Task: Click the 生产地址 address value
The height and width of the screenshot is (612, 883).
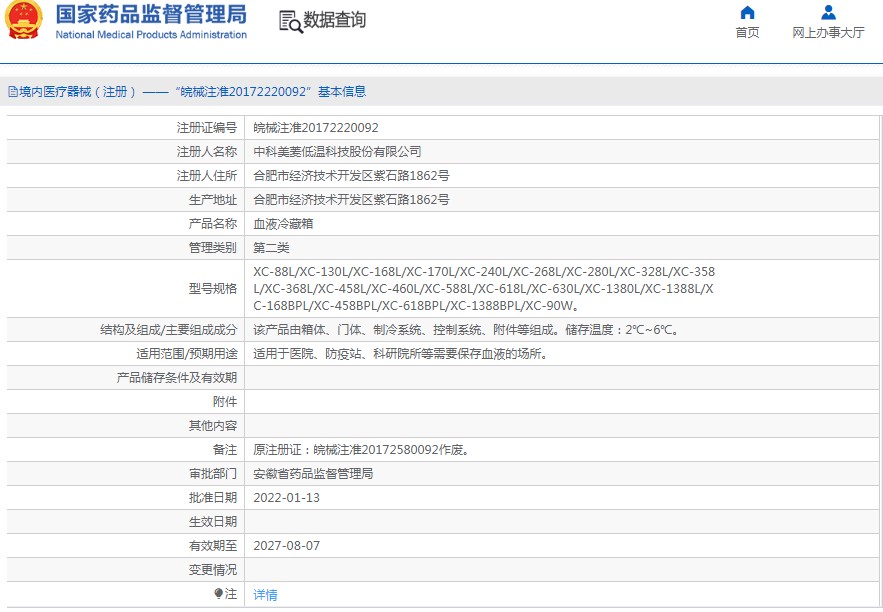Action: click(351, 199)
